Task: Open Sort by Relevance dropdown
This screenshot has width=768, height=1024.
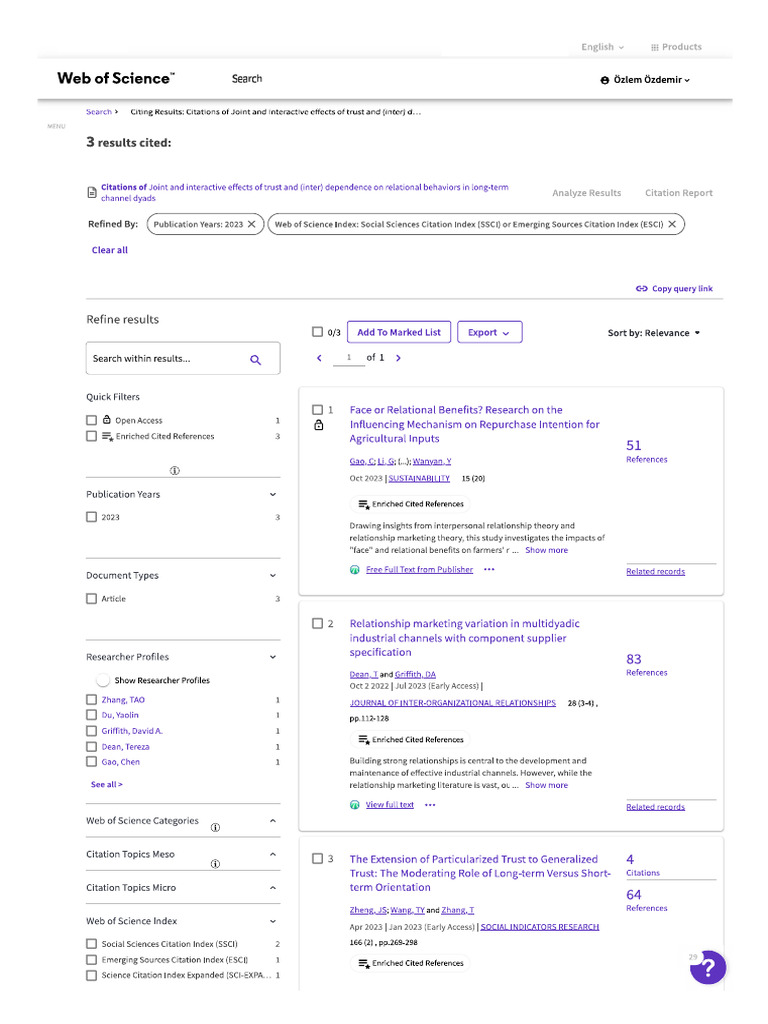Action: point(654,333)
